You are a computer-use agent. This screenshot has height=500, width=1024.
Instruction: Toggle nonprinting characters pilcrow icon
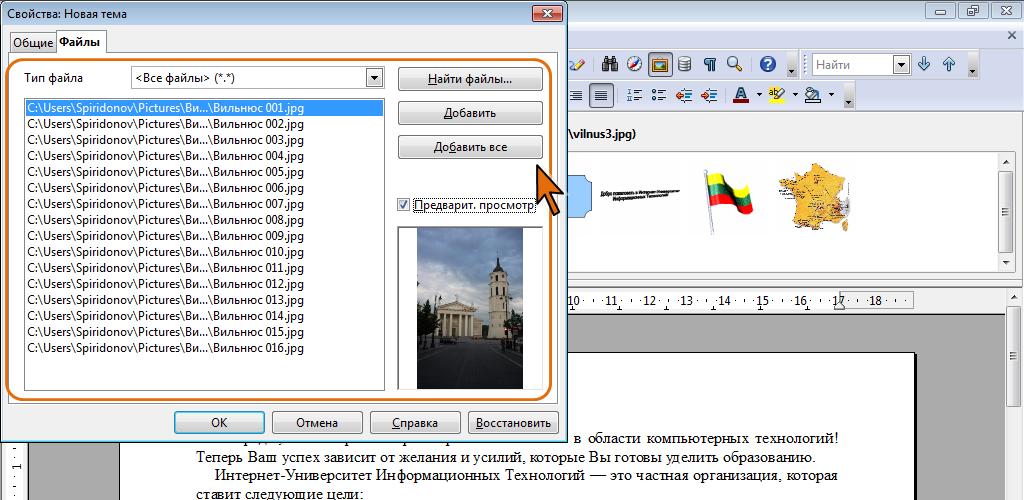coord(709,65)
